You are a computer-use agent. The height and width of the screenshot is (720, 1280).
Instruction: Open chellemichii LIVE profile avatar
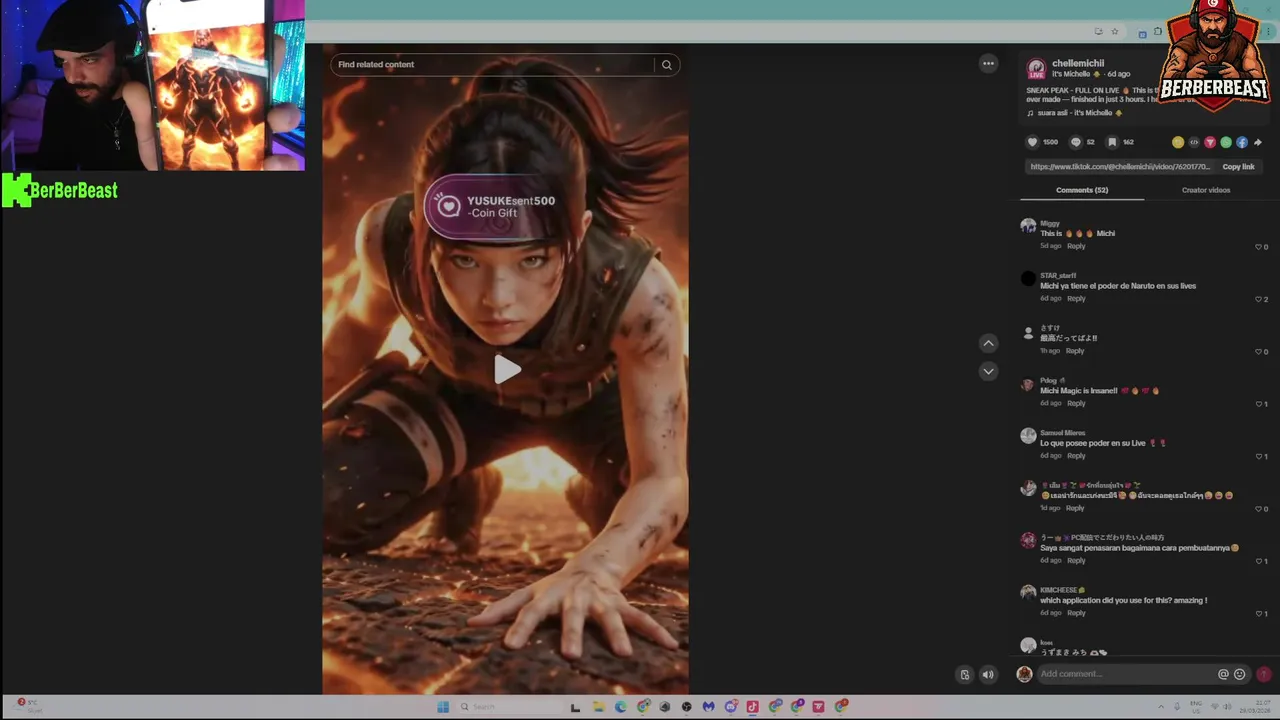[1036, 69]
